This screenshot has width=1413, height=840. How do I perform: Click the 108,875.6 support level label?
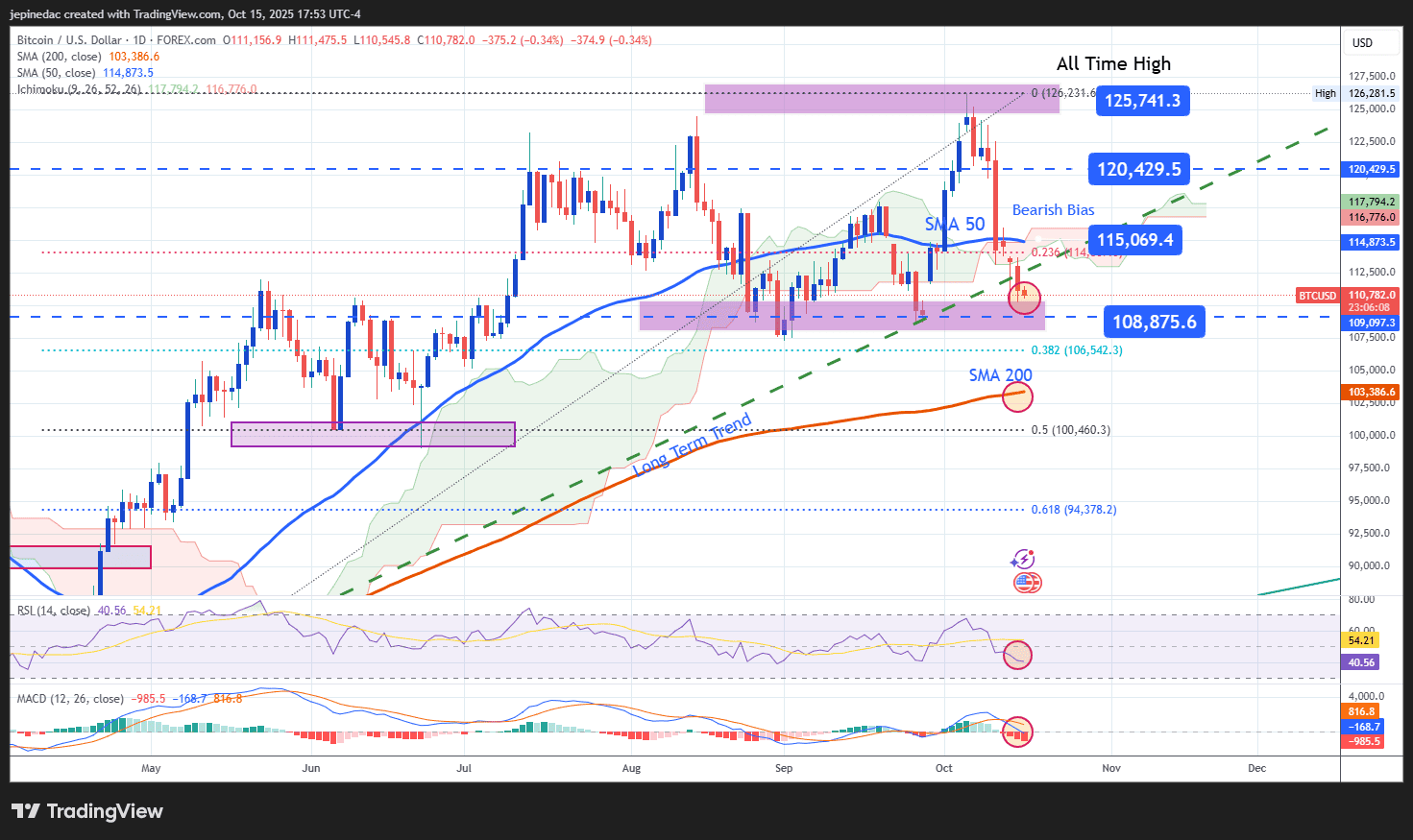coord(1154,321)
